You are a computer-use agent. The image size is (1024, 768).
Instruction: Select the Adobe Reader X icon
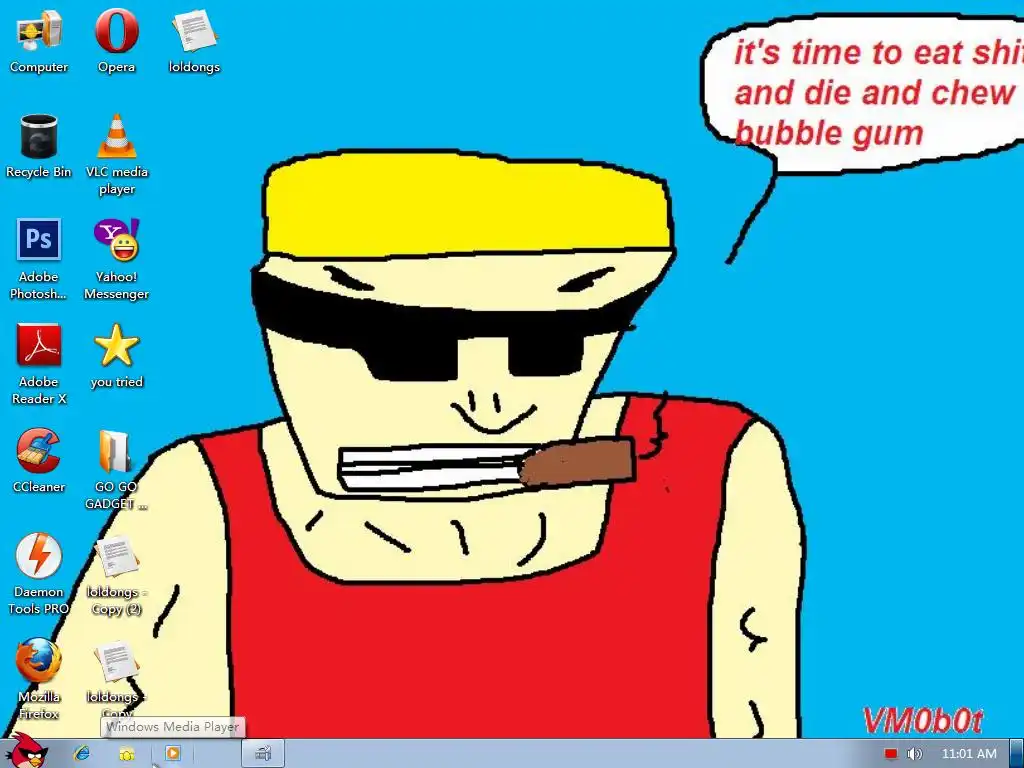click(x=39, y=364)
